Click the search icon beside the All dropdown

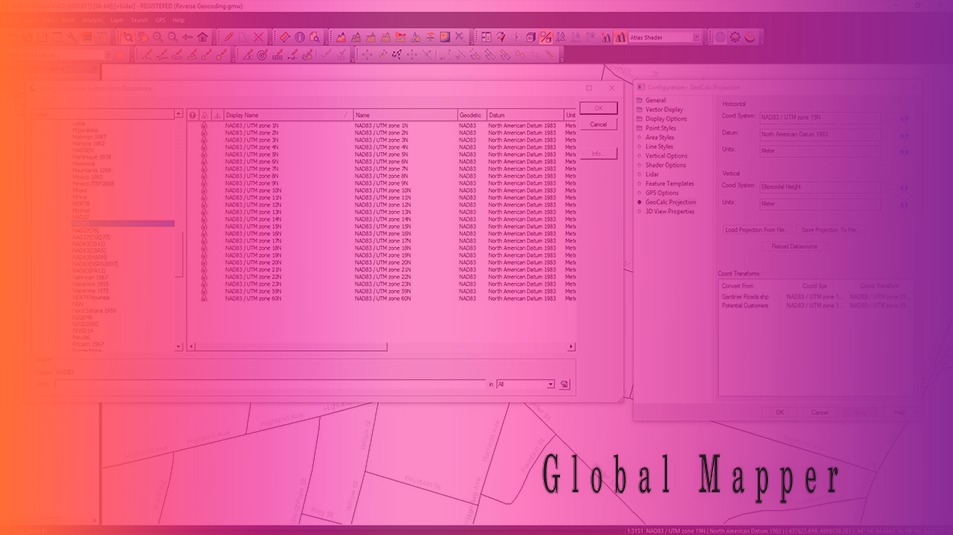[x=565, y=384]
